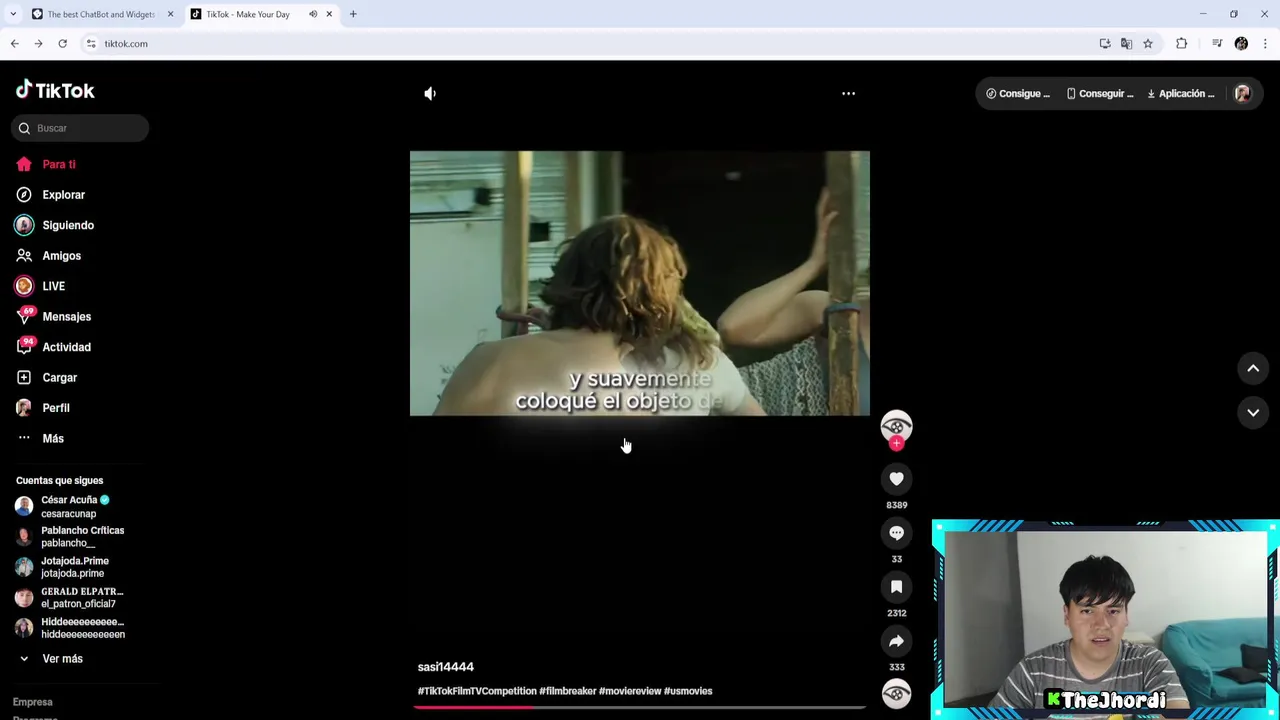Click the TikTok logo
This screenshot has width=1280, height=720.
coord(55,90)
